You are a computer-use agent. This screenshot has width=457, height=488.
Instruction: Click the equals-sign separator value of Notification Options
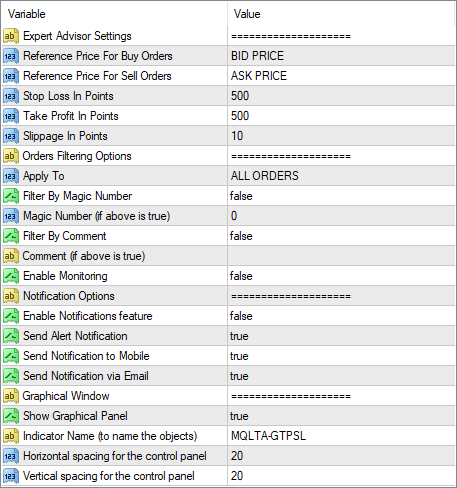point(291,296)
